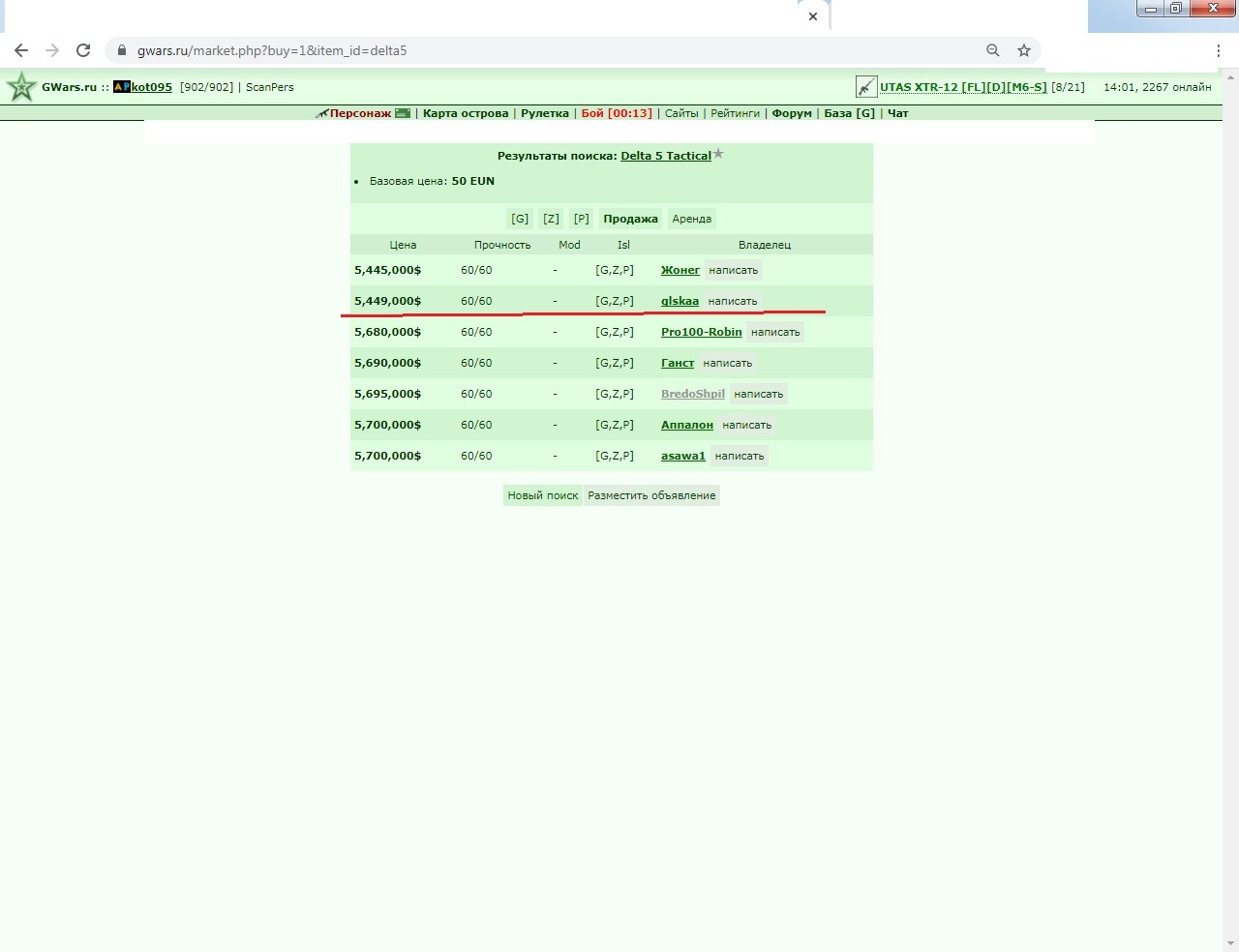1239x952 pixels.
Task: Open owner BredoShpil profile
Action: (693, 394)
